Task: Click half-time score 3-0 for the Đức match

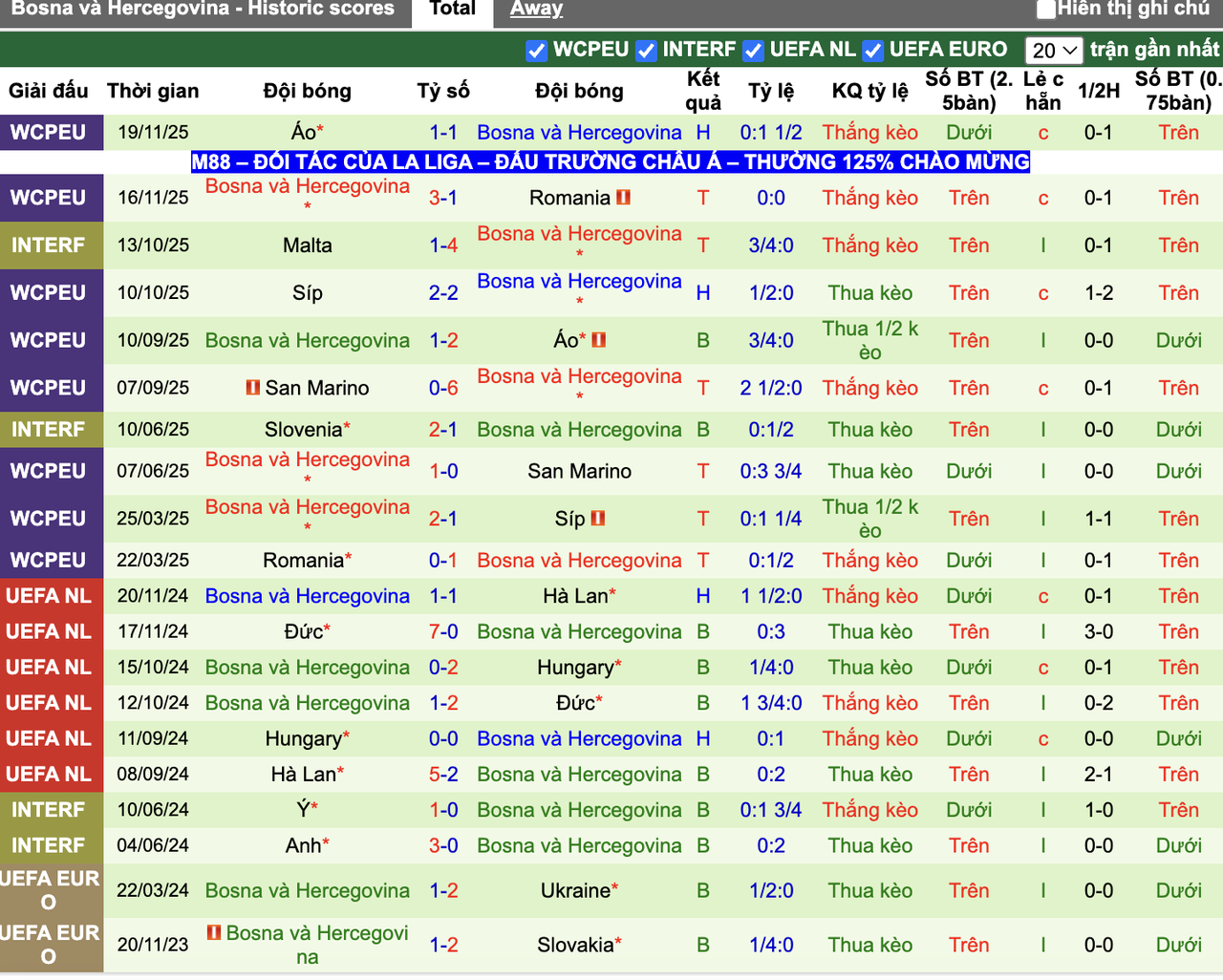Action: pyautogui.click(x=1099, y=632)
